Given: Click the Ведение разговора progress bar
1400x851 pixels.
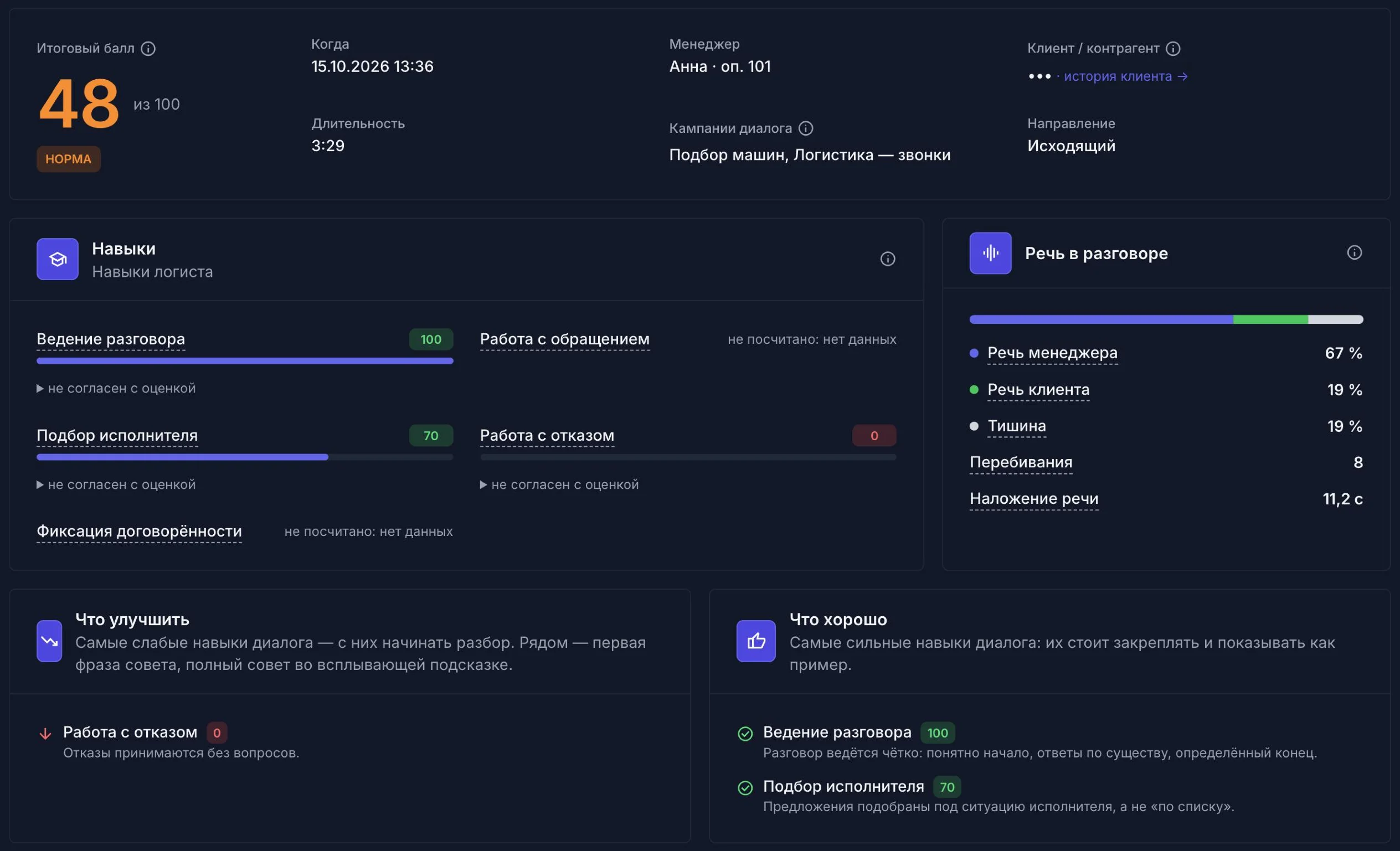Looking at the screenshot, I should [245, 361].
